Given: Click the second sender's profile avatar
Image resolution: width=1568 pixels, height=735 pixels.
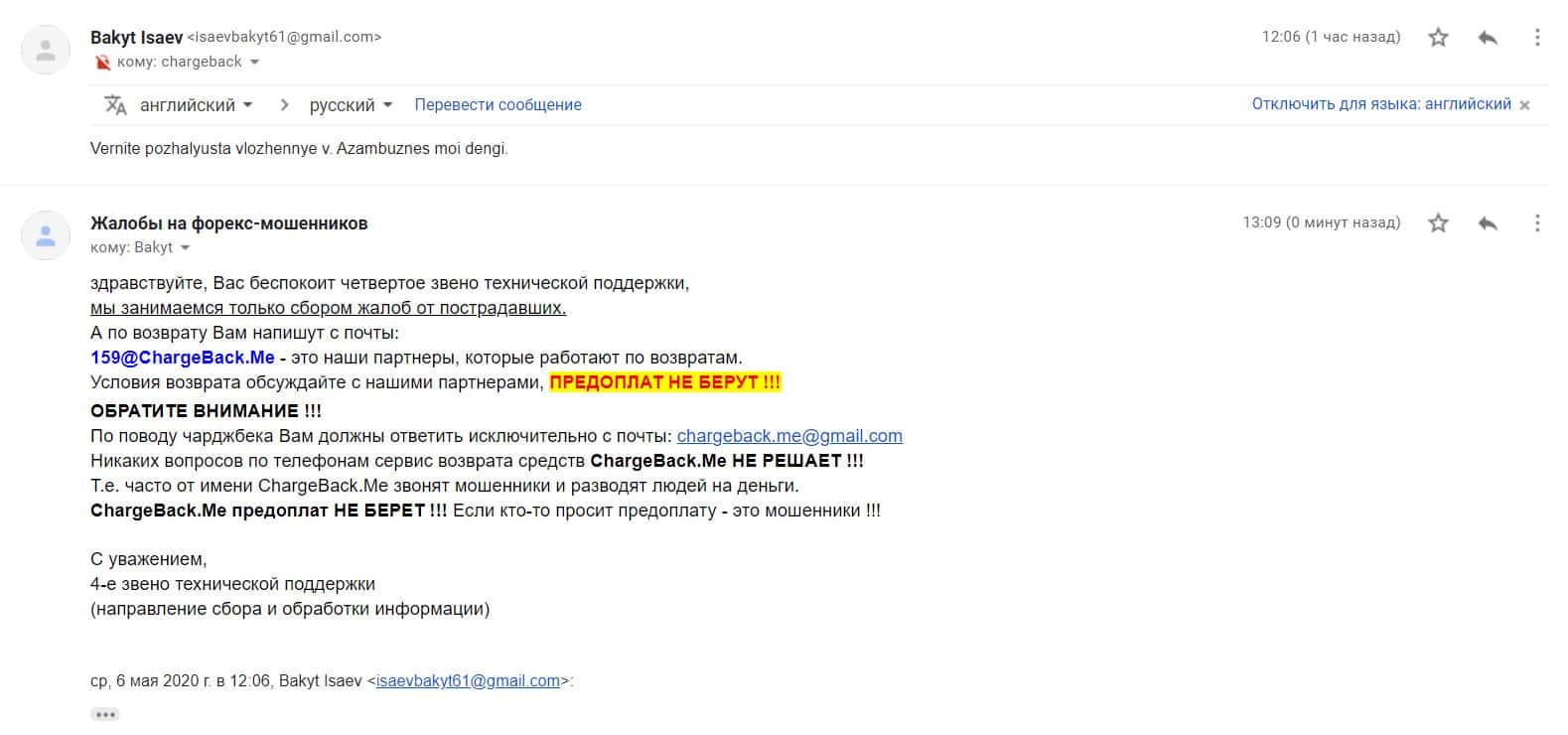Looking at the screenshot, I should tap(46, 235).
